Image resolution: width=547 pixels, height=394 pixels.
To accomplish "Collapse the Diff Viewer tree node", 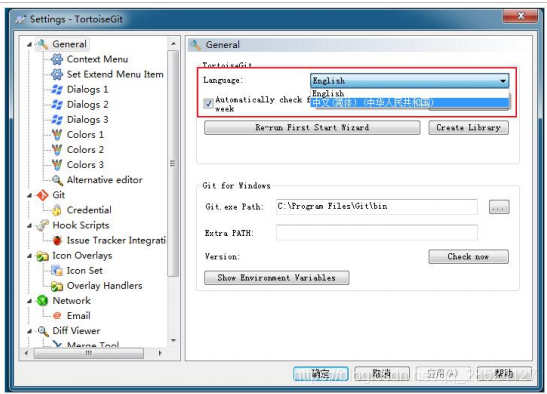I will tap(30, 331).
